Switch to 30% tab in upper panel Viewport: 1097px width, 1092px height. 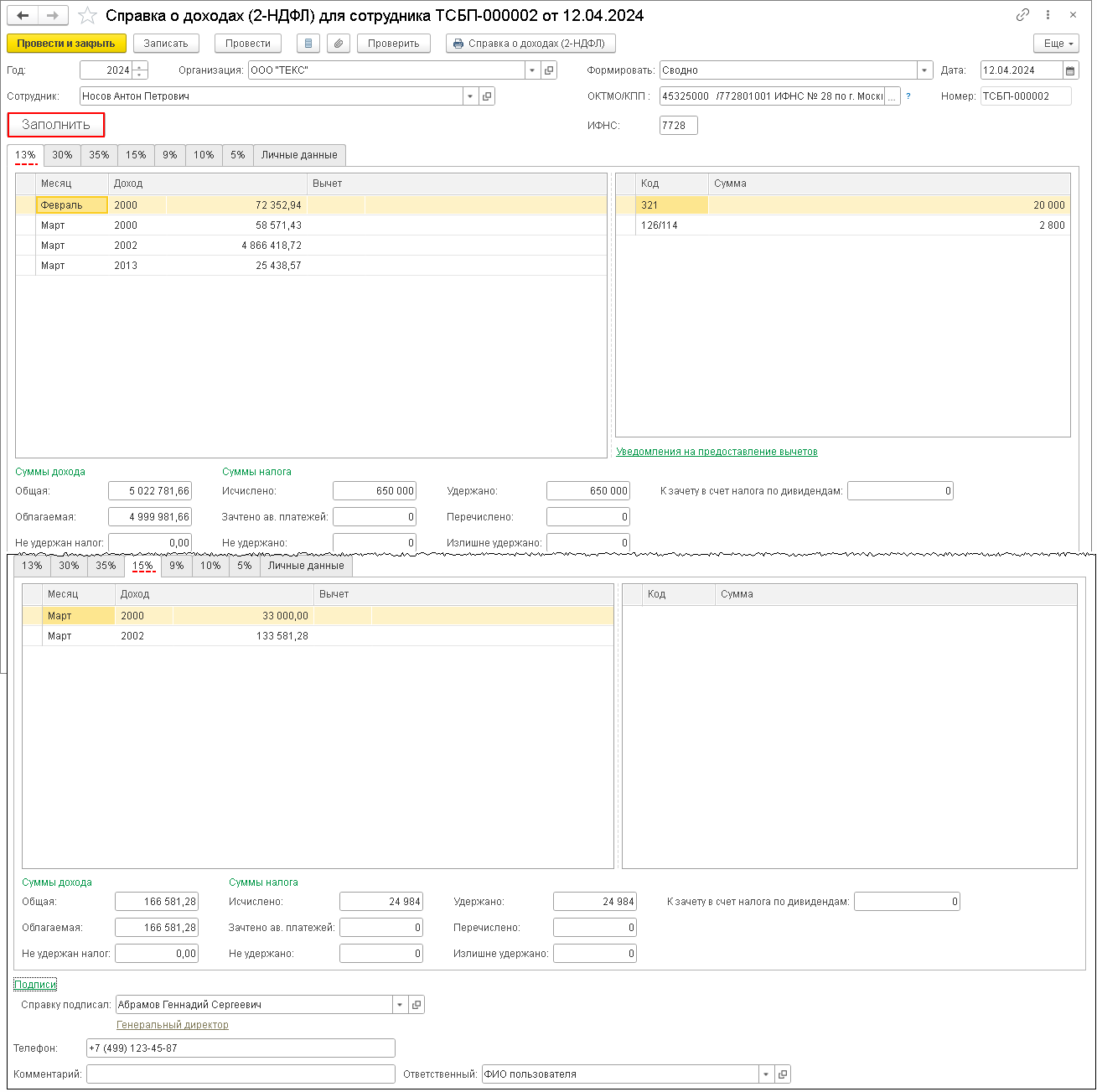pyautogui.click(x=62, y=155)
